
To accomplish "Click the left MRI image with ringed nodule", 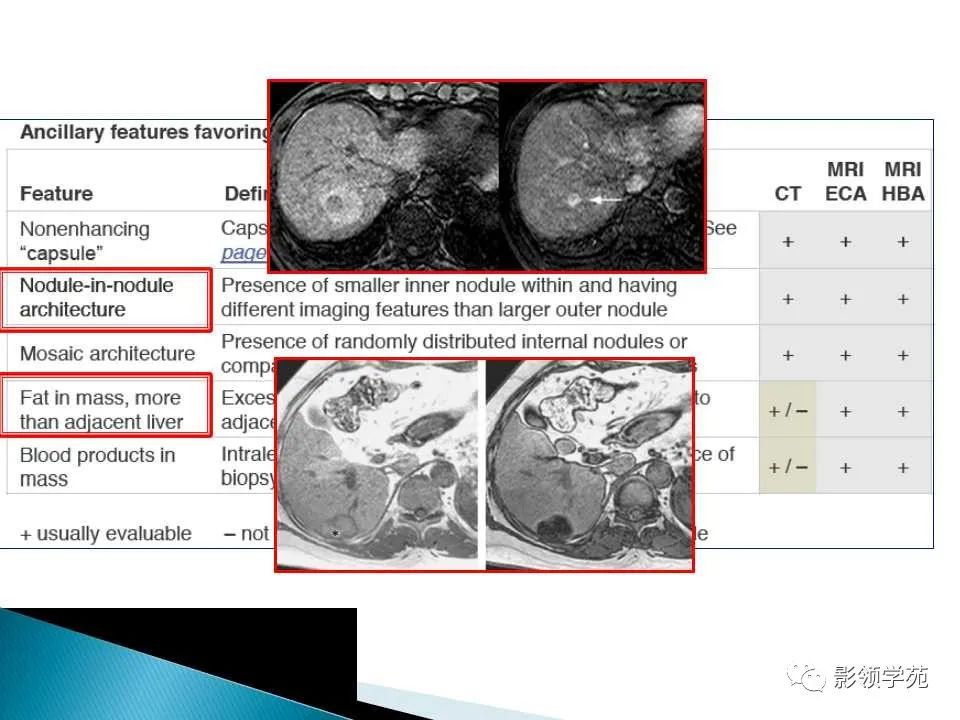I will [384, 176].
